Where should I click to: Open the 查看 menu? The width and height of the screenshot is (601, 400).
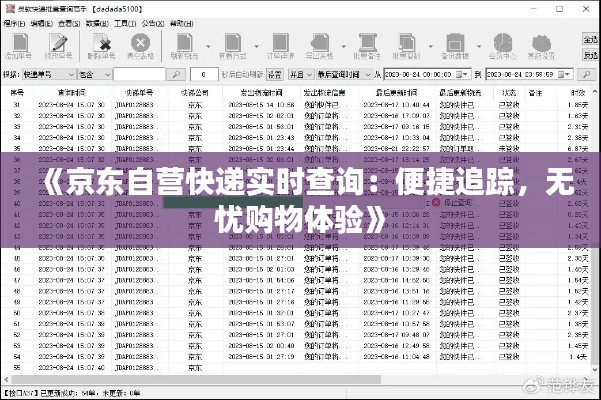click(69, 24)
